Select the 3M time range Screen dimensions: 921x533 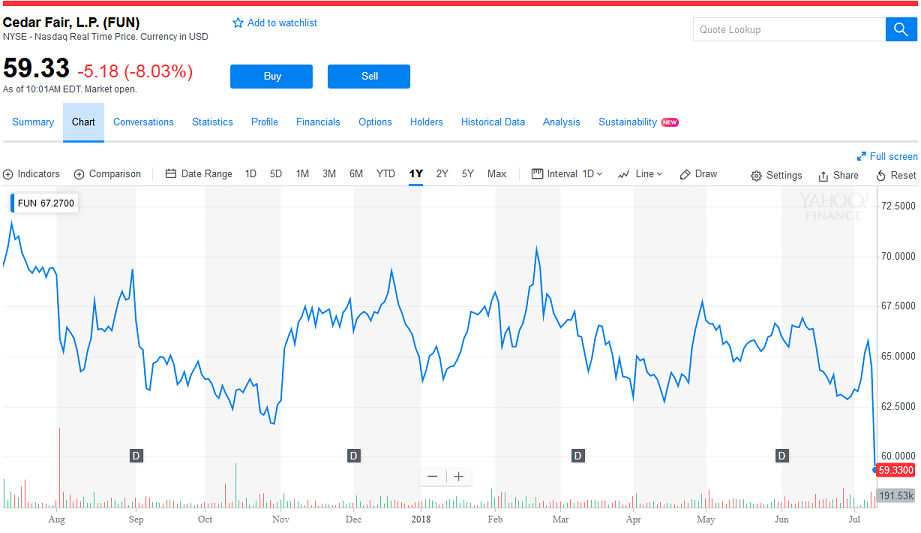coord(329,174)
